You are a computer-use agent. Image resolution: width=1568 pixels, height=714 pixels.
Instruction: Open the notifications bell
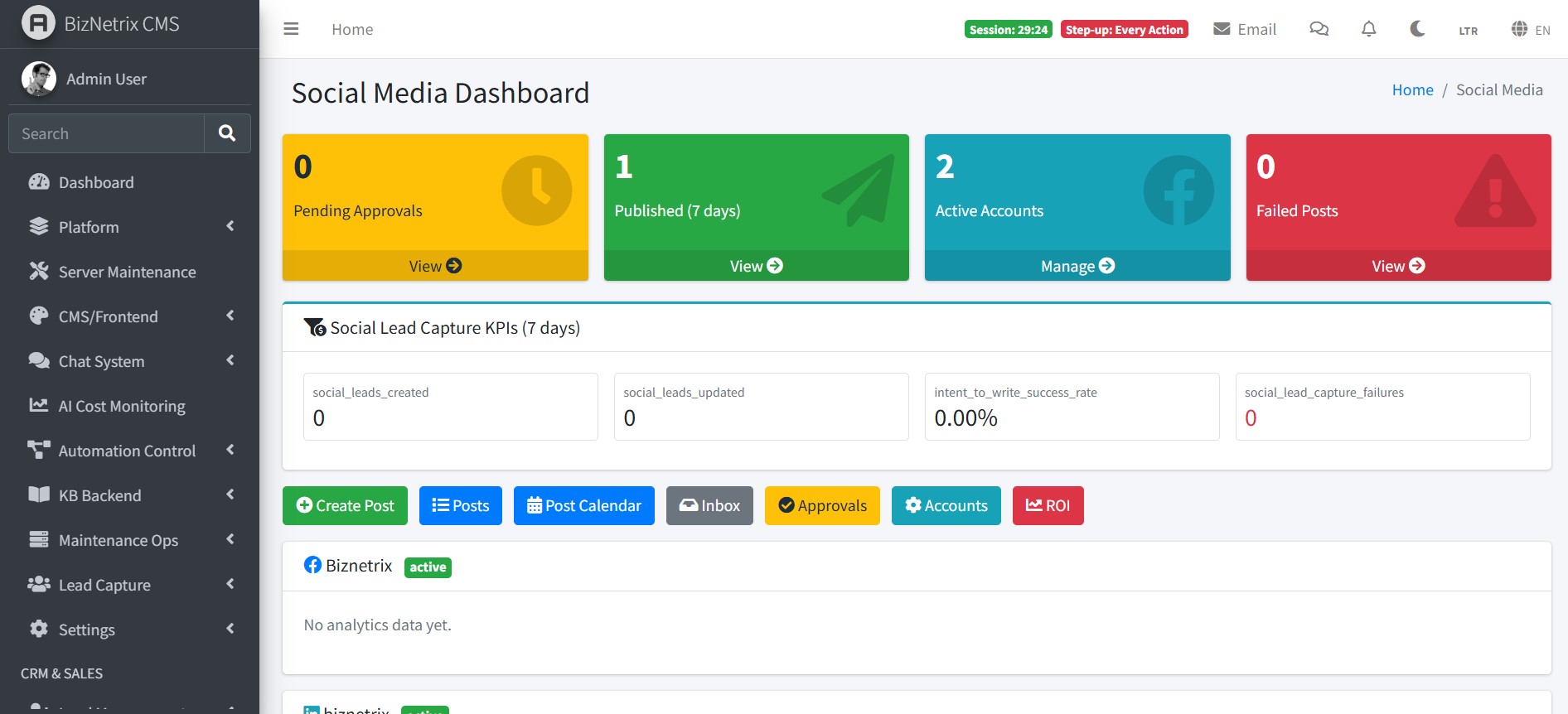pyautogui.click(x=1369, y=29)
